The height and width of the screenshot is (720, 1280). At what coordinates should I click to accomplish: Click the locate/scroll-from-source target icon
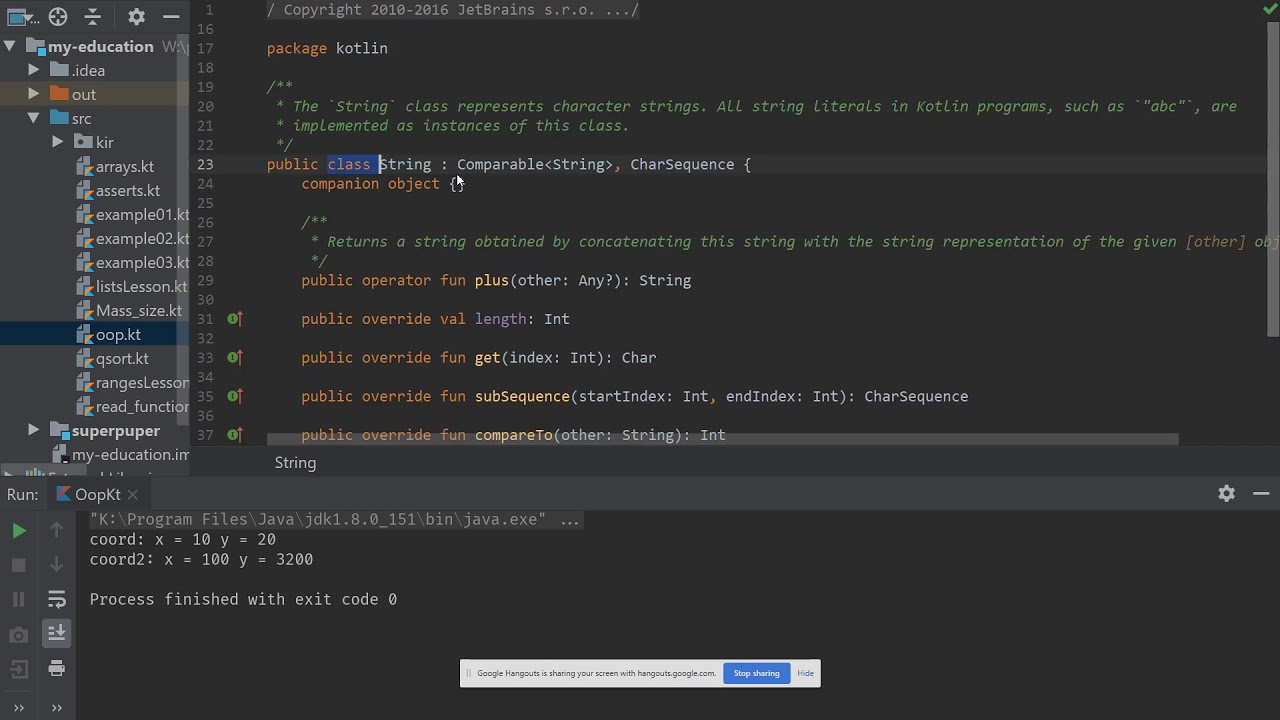tap(58, 17)
